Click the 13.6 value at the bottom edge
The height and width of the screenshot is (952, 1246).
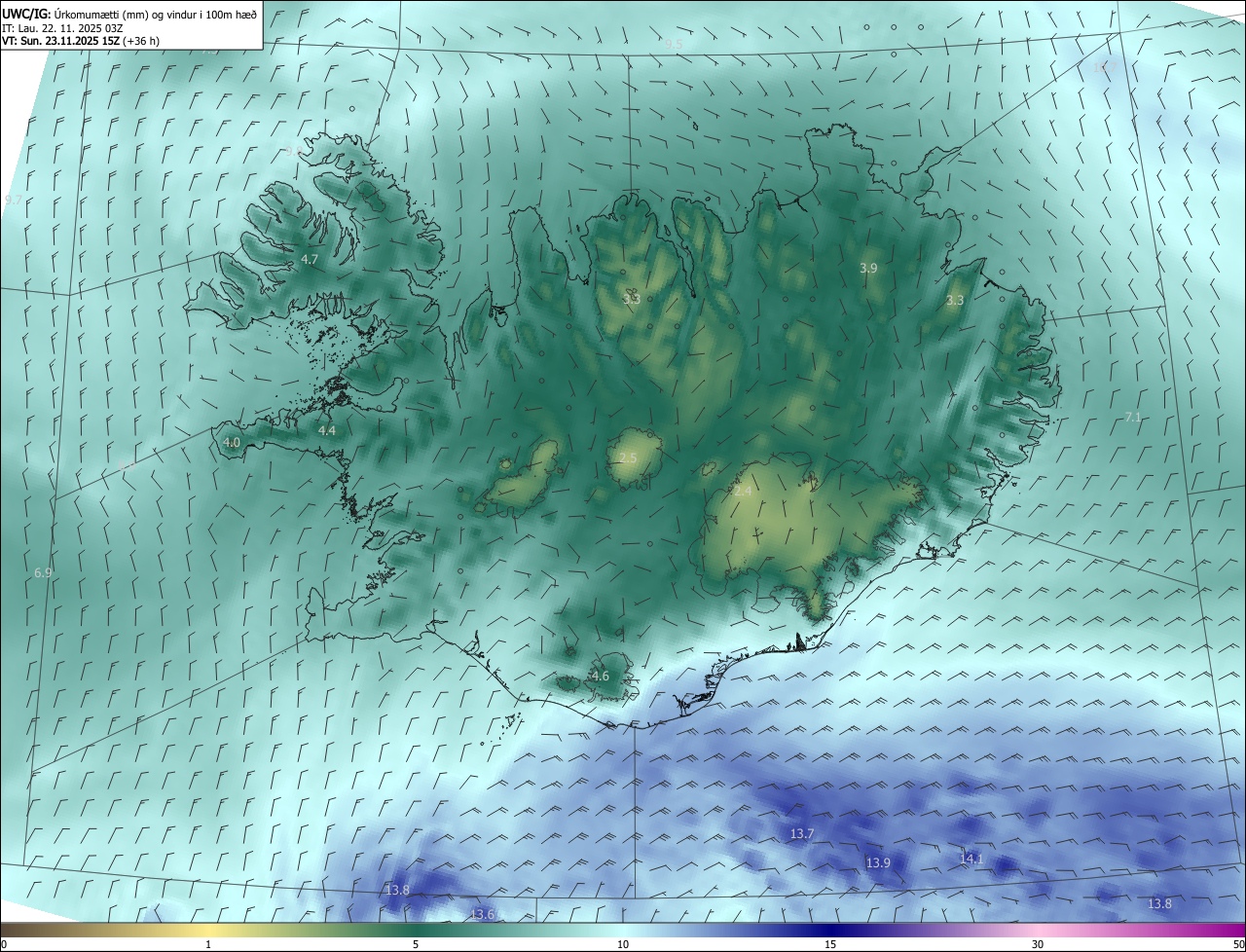tap(483, 914)
